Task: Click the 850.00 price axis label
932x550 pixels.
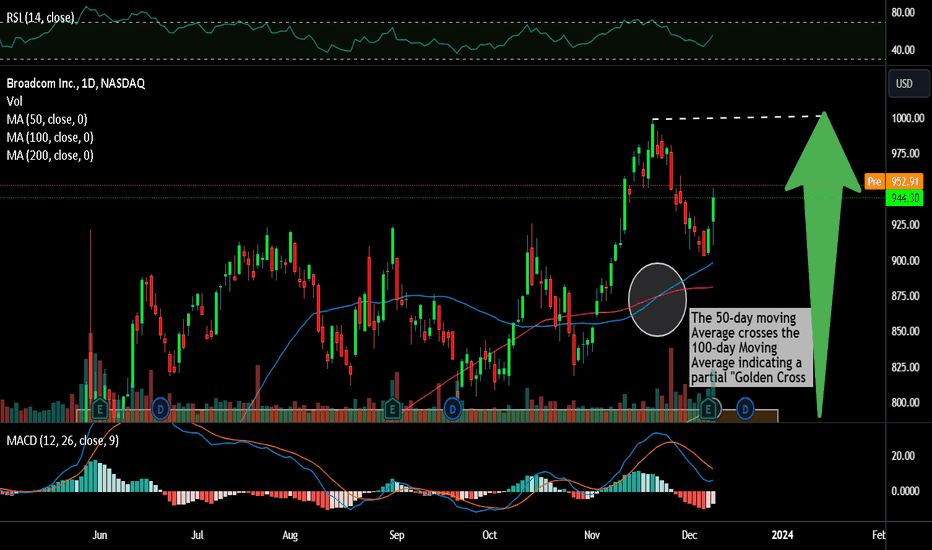Action: [905, 331]
